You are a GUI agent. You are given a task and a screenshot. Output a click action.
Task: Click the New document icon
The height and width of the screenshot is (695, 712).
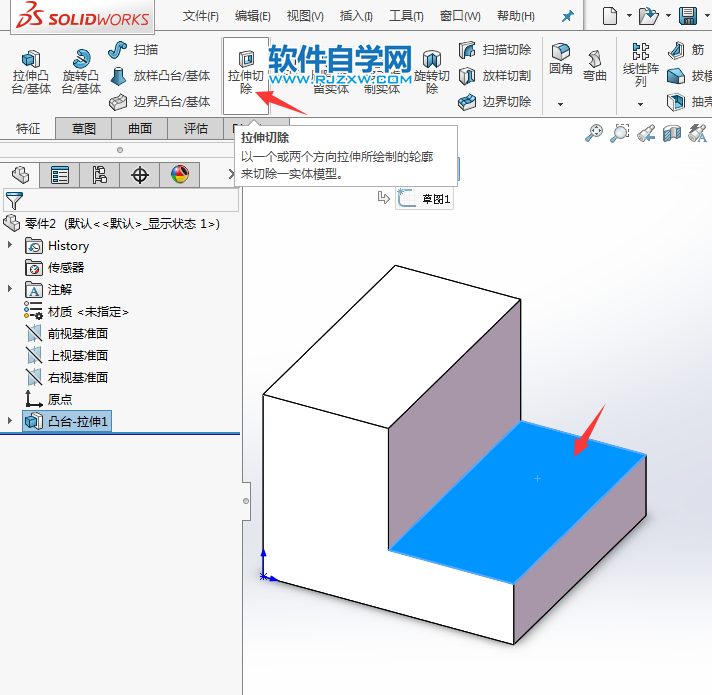[609, 16]
